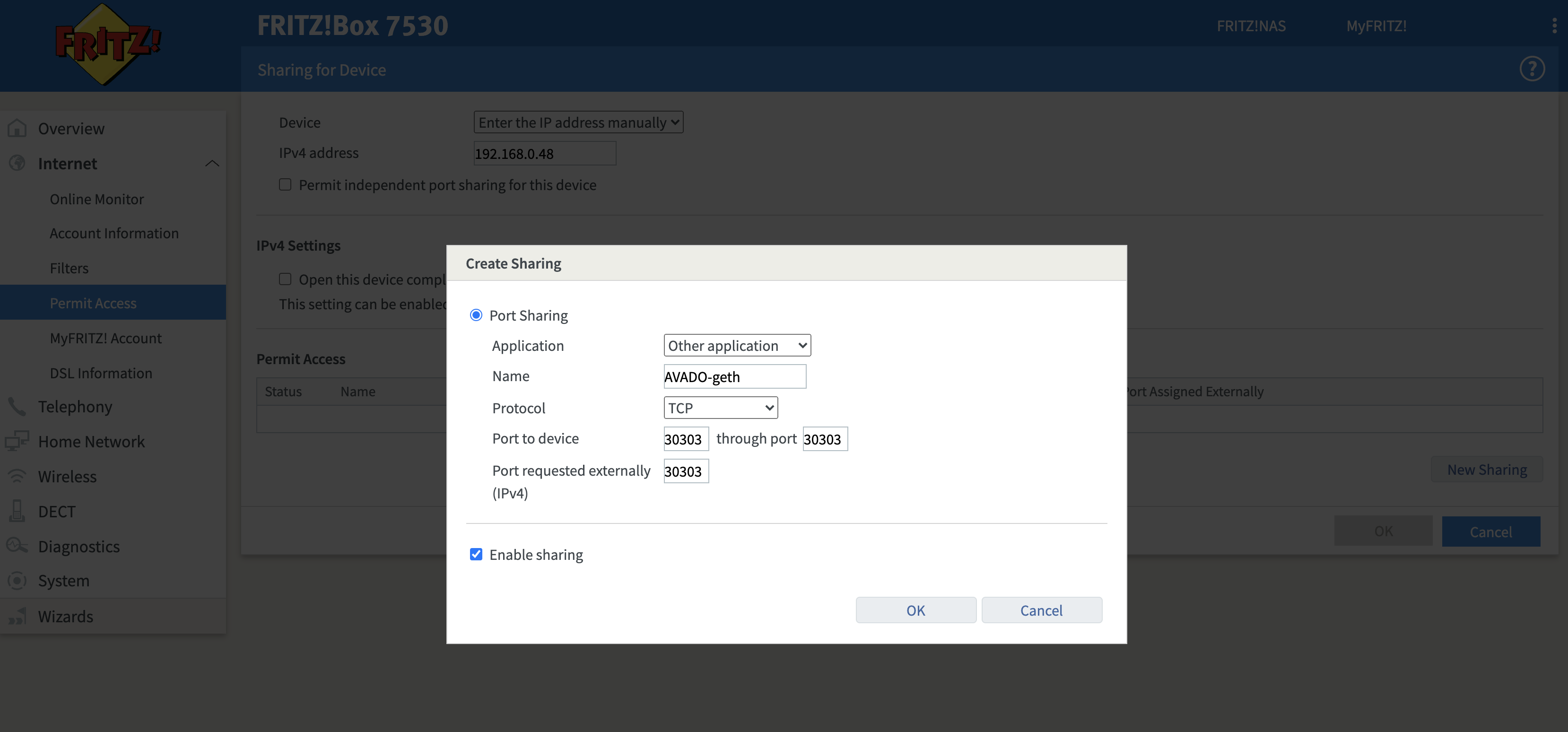This screenshot has width=1568, height=732.
Task: Click the Port requested externally field
Action: click(x=685, y=471)
